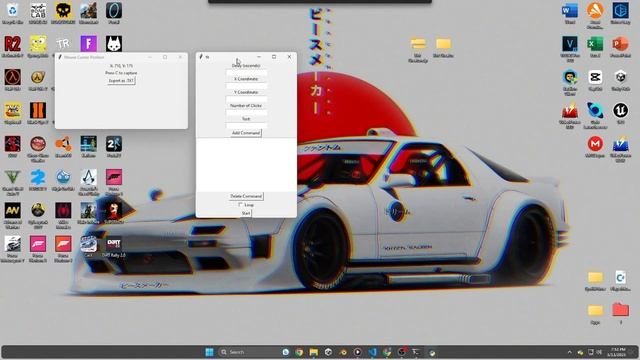Viewport: 640px width, 360px height.
Task: Open the purple Fortnite F icon
Action: (89, 44)
